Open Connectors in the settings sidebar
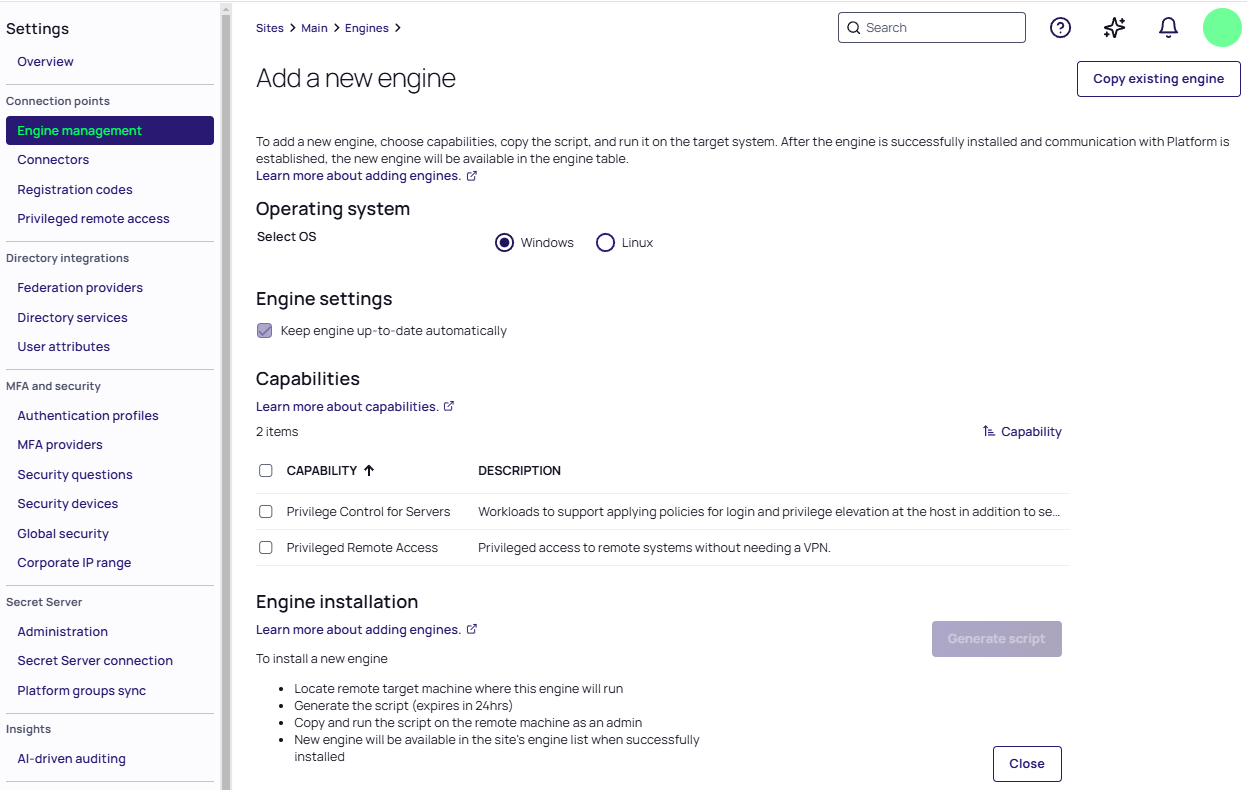The height and width of the screenshot is (790, 1247). coord(53,160)
